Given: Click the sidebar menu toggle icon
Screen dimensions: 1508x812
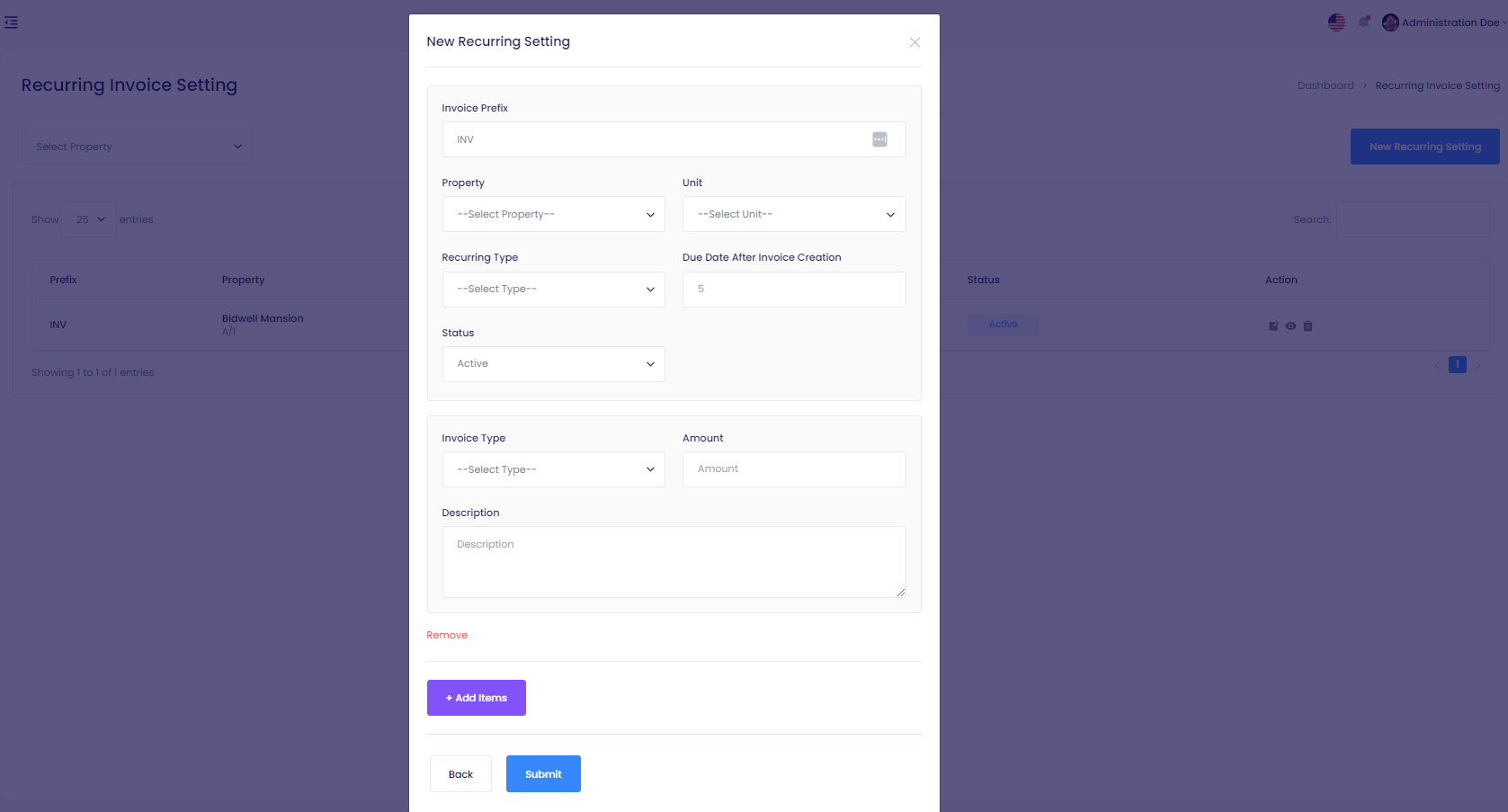Looking at the screenshot, I should 12,22.
